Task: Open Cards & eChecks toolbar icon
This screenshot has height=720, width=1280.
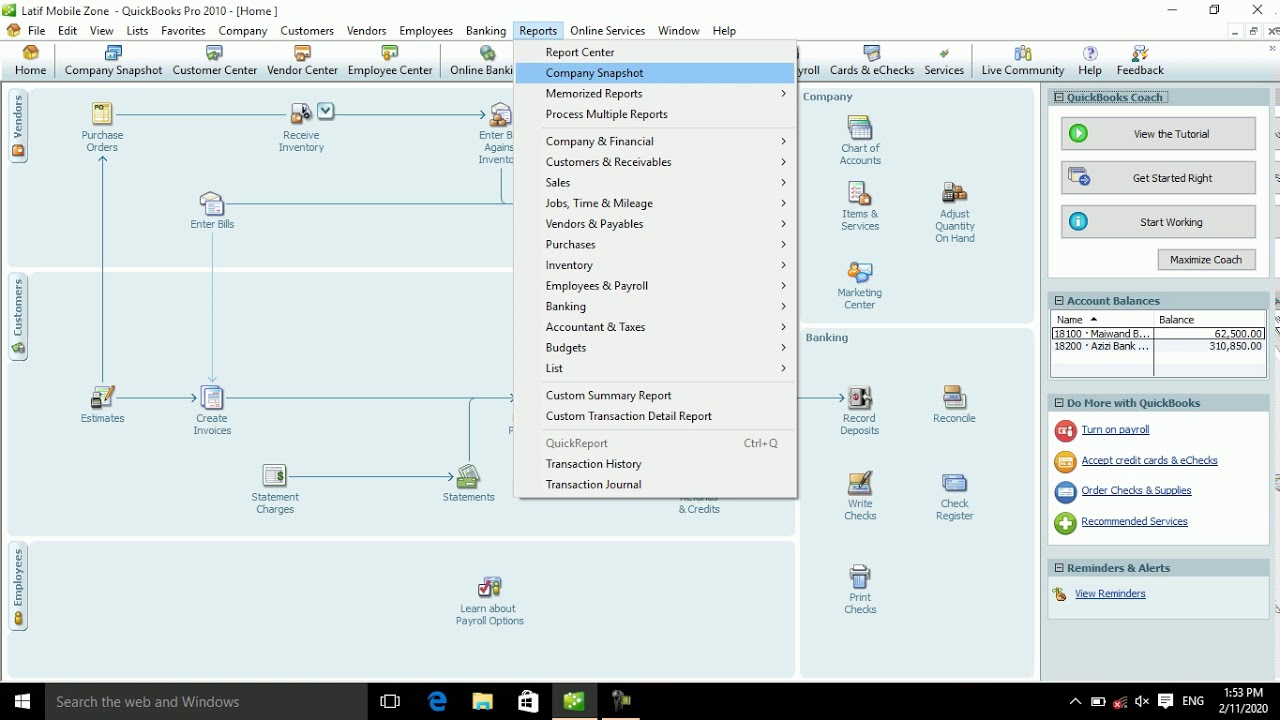Action: 872,60
